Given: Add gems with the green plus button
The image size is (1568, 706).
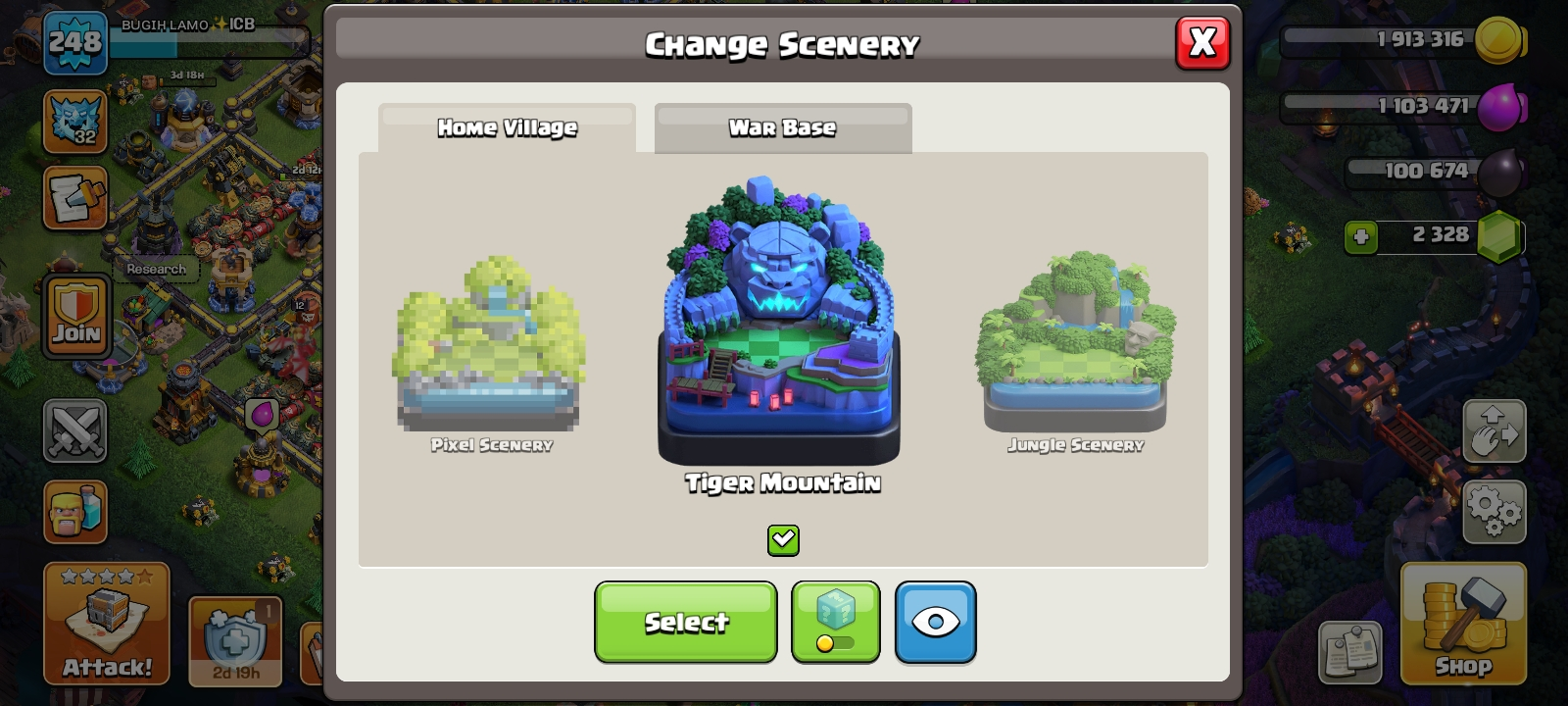Looking at the screenshot, I should coord(1360,236).
